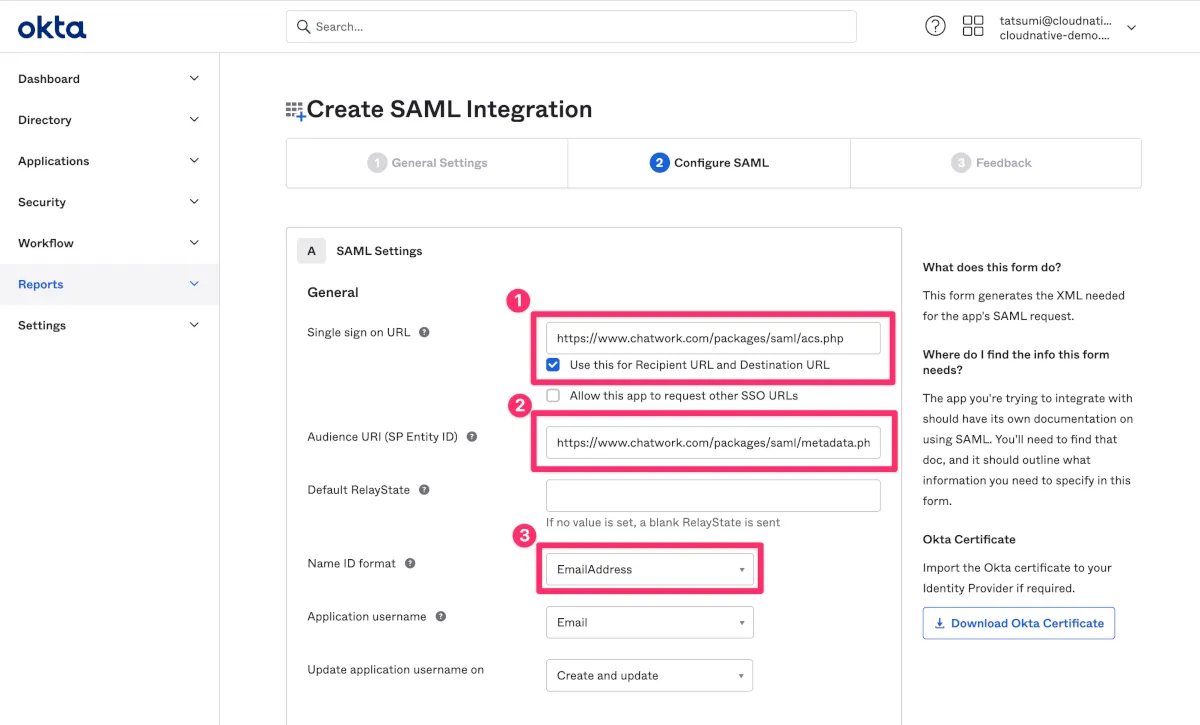Click help icon beside Single sign on URL
This screenshot has width=1200, height=725.
coord(424,332)
